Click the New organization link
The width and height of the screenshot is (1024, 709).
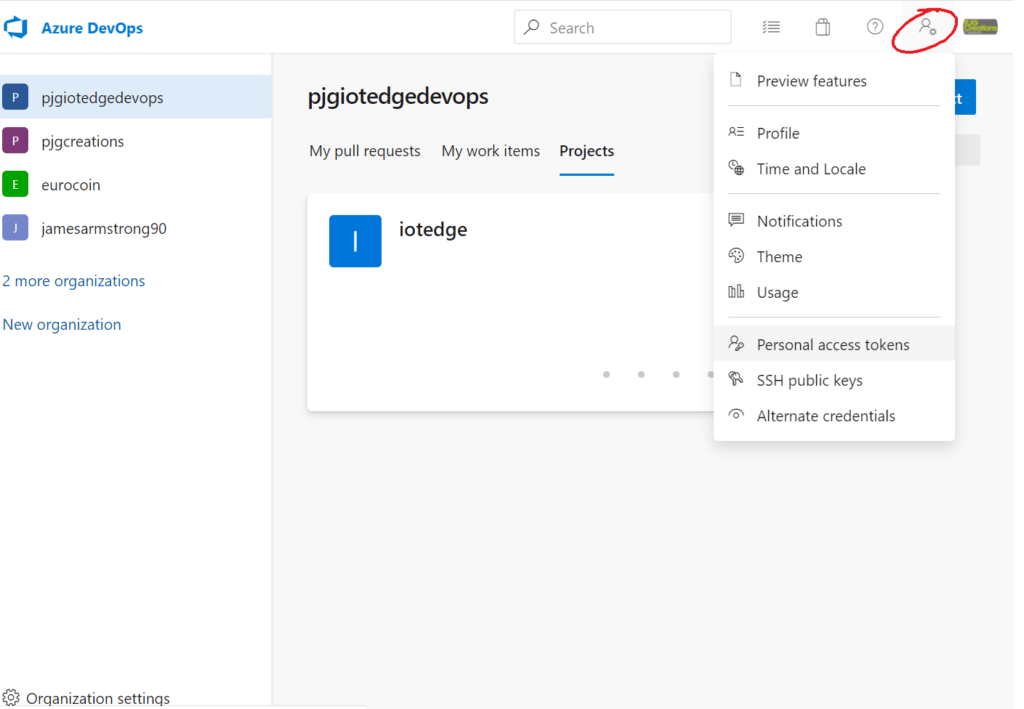point(62,324)
